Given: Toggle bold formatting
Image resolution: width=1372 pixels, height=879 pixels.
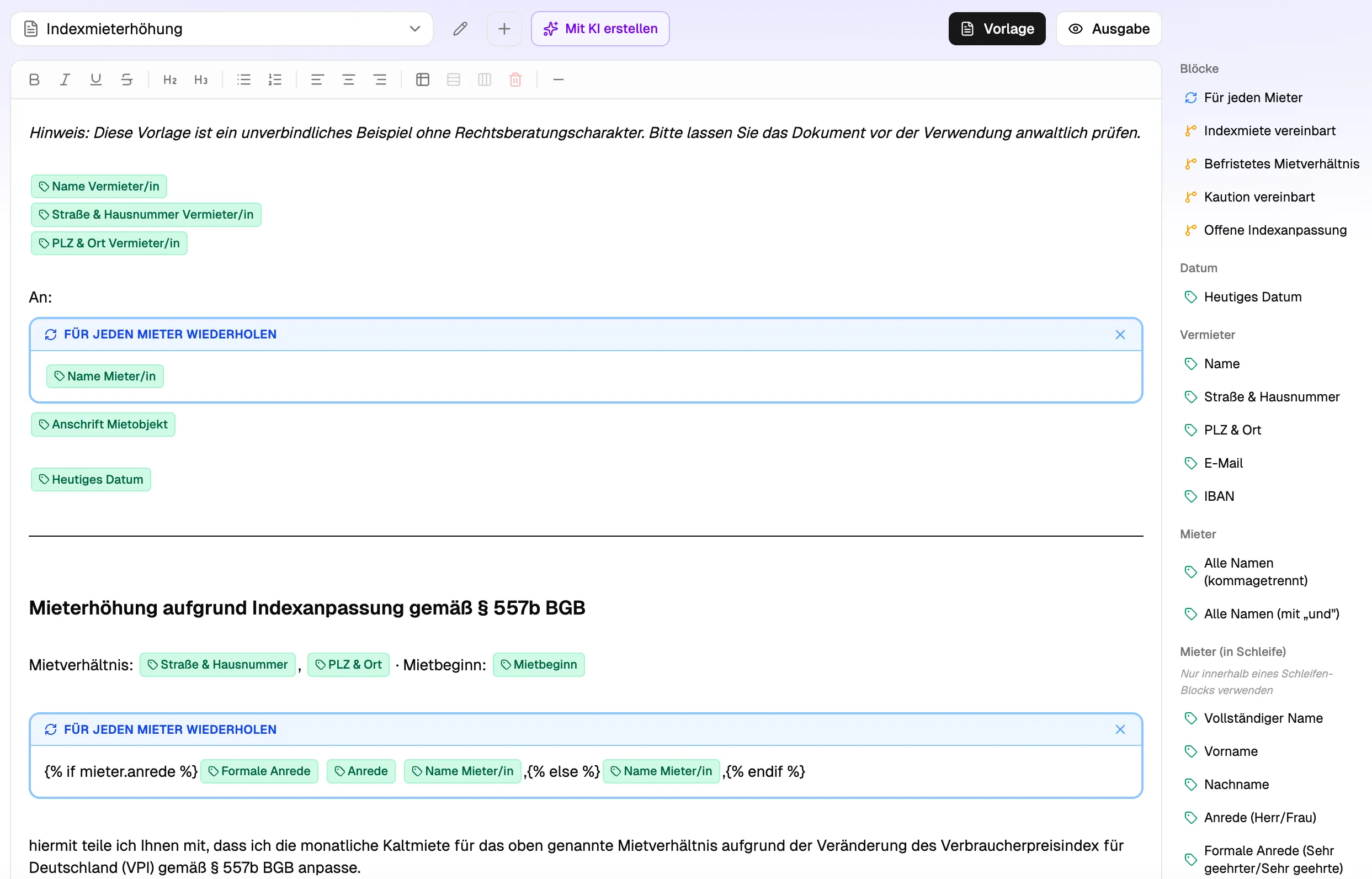Looking at the screenshot, I should 34,80.
